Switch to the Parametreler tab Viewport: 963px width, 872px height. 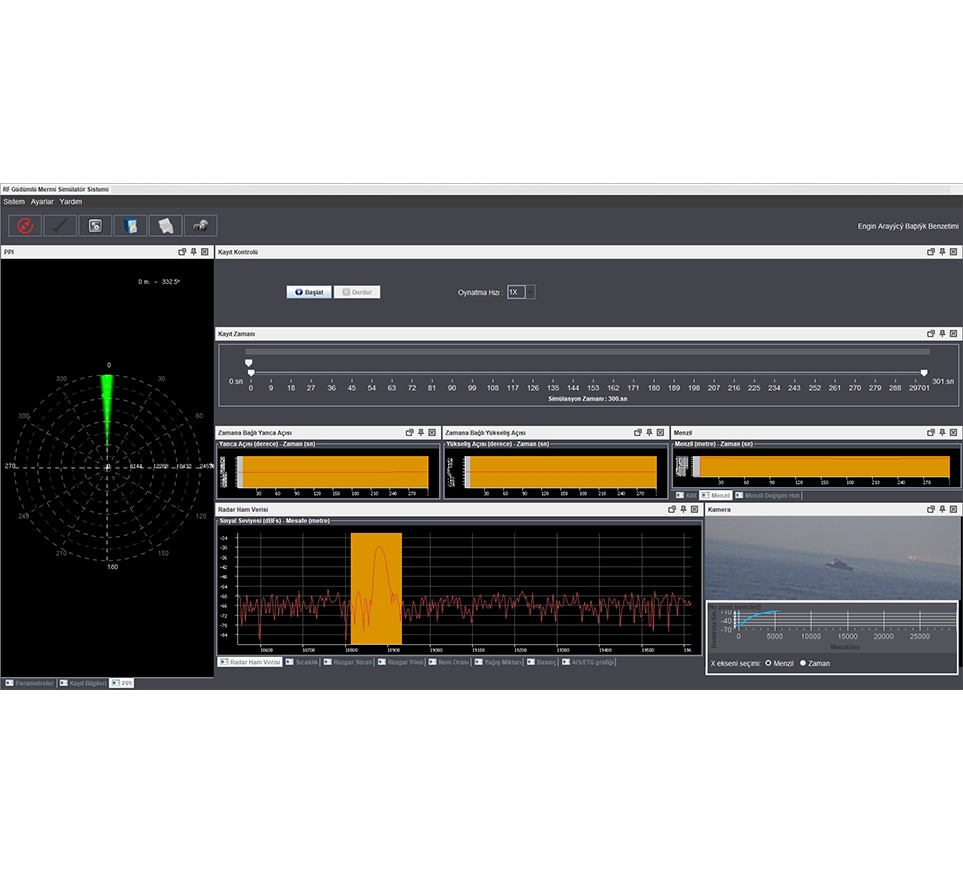pyautogui.click(x=28, y=683)
